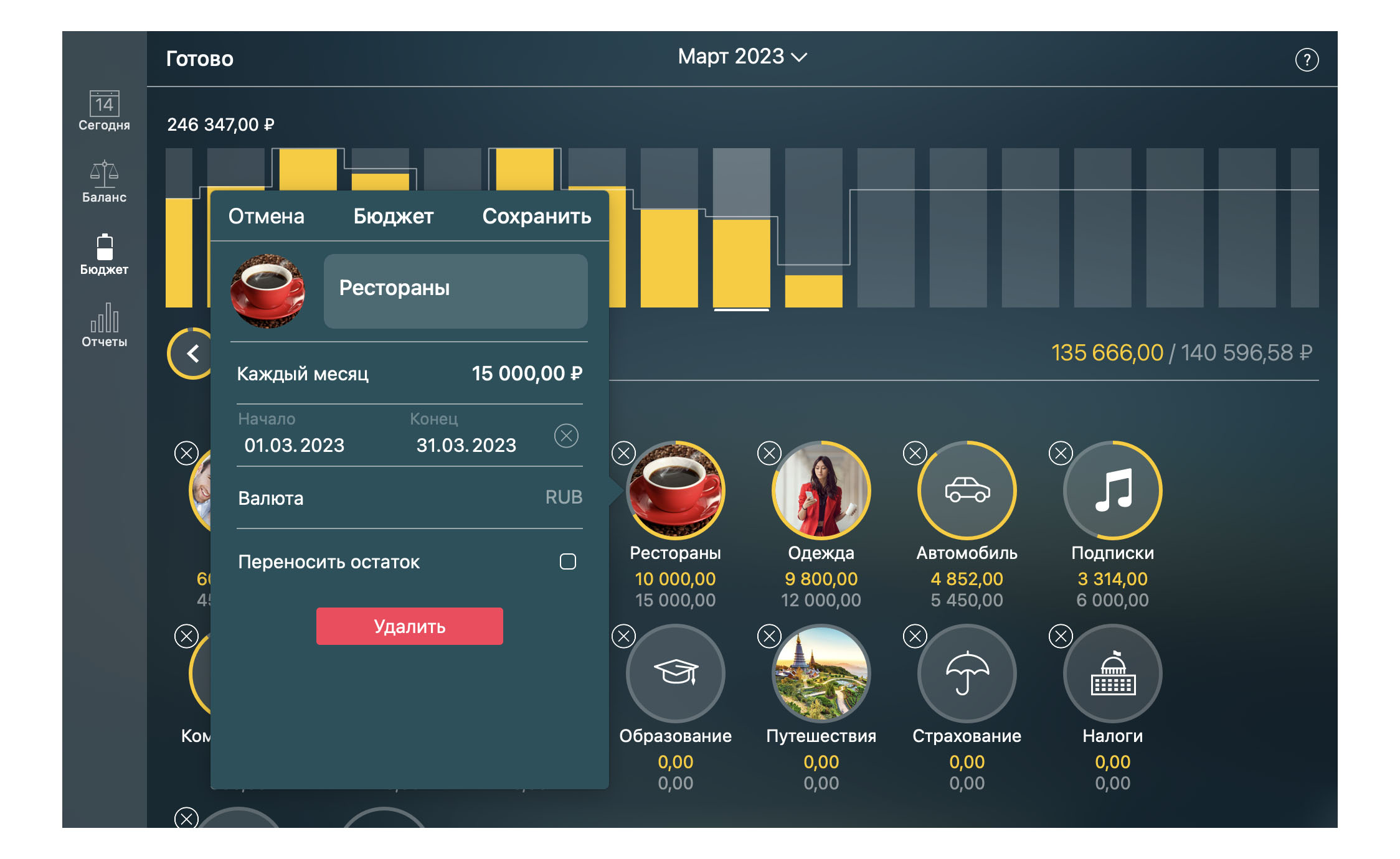Remove the Одежда budget with its X
This screenshot has width=1400, height=859.
click(769, 453)
